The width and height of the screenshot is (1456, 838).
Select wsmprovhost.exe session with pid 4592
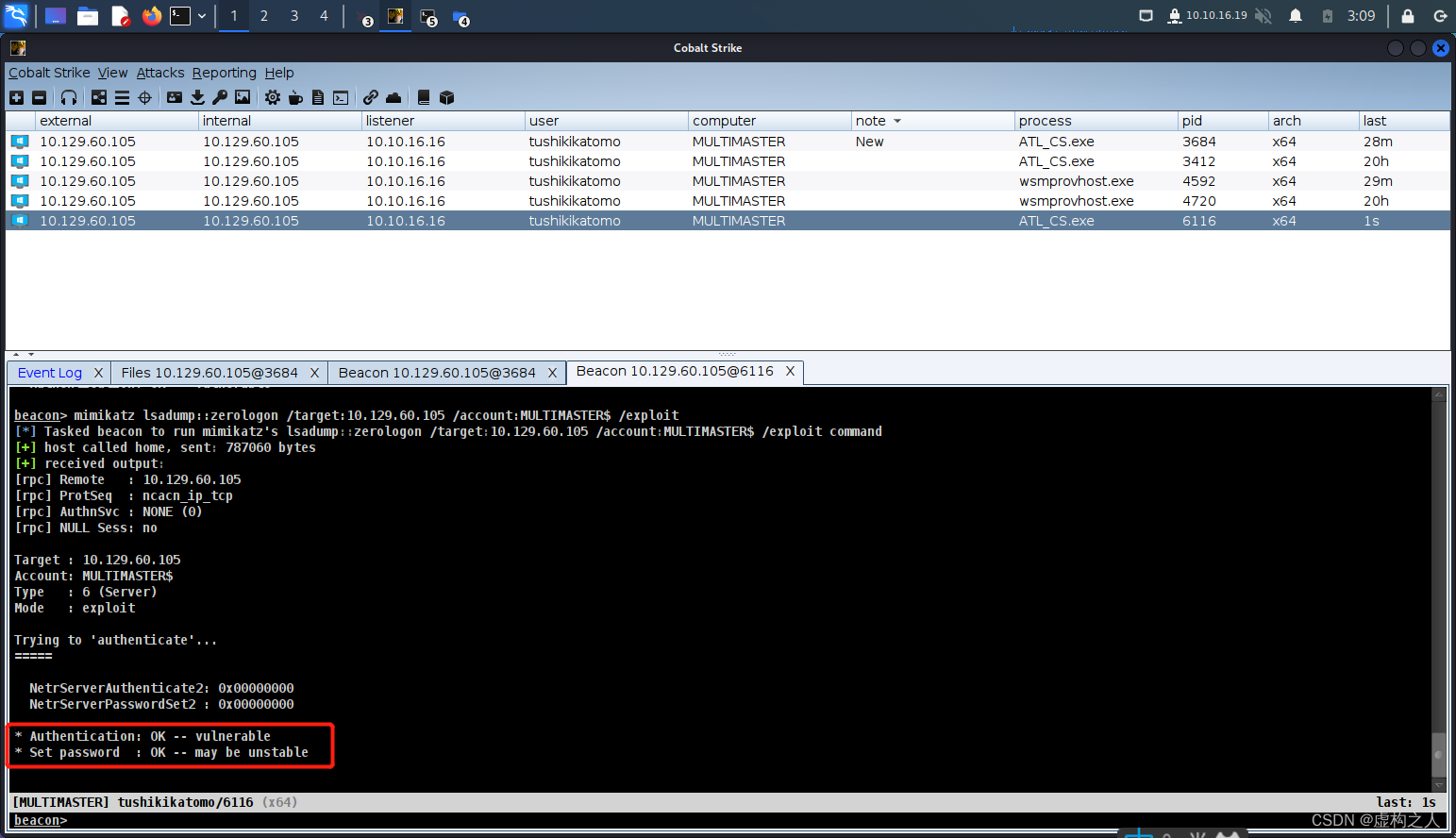point(728,181)
